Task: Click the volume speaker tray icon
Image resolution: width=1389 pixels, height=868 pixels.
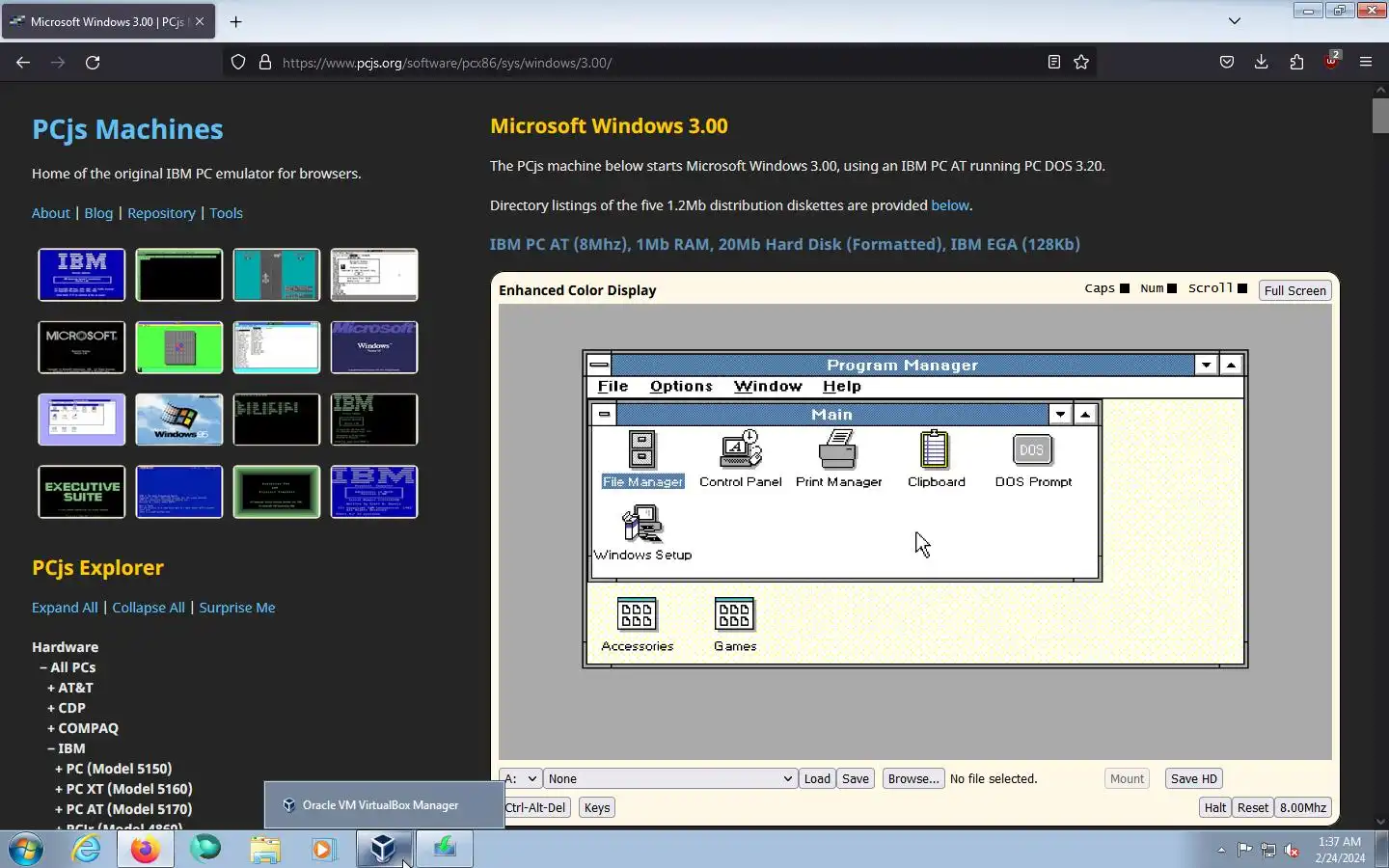Action: 1292,850
